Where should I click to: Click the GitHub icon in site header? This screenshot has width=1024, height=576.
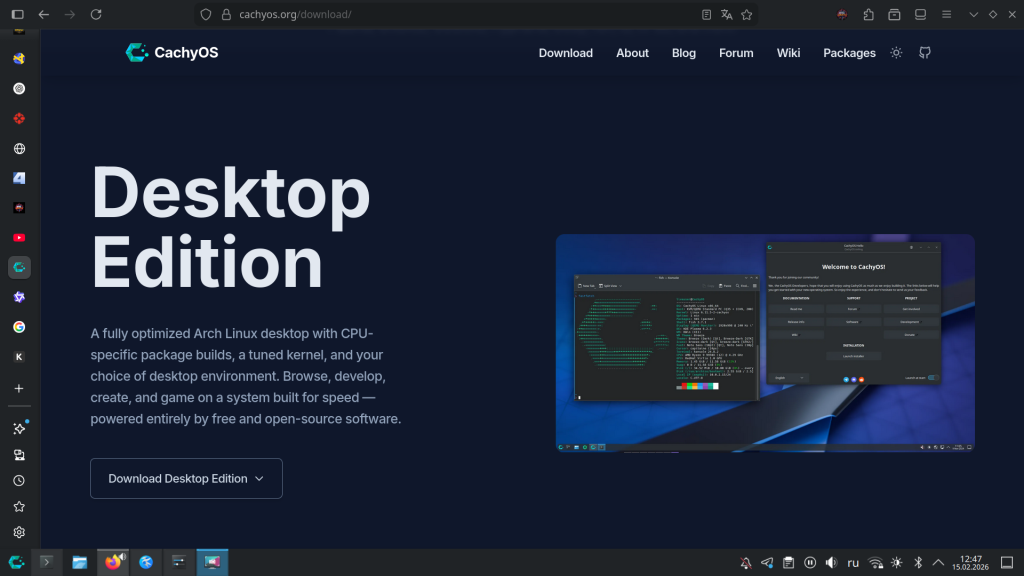tap(925, 53)
